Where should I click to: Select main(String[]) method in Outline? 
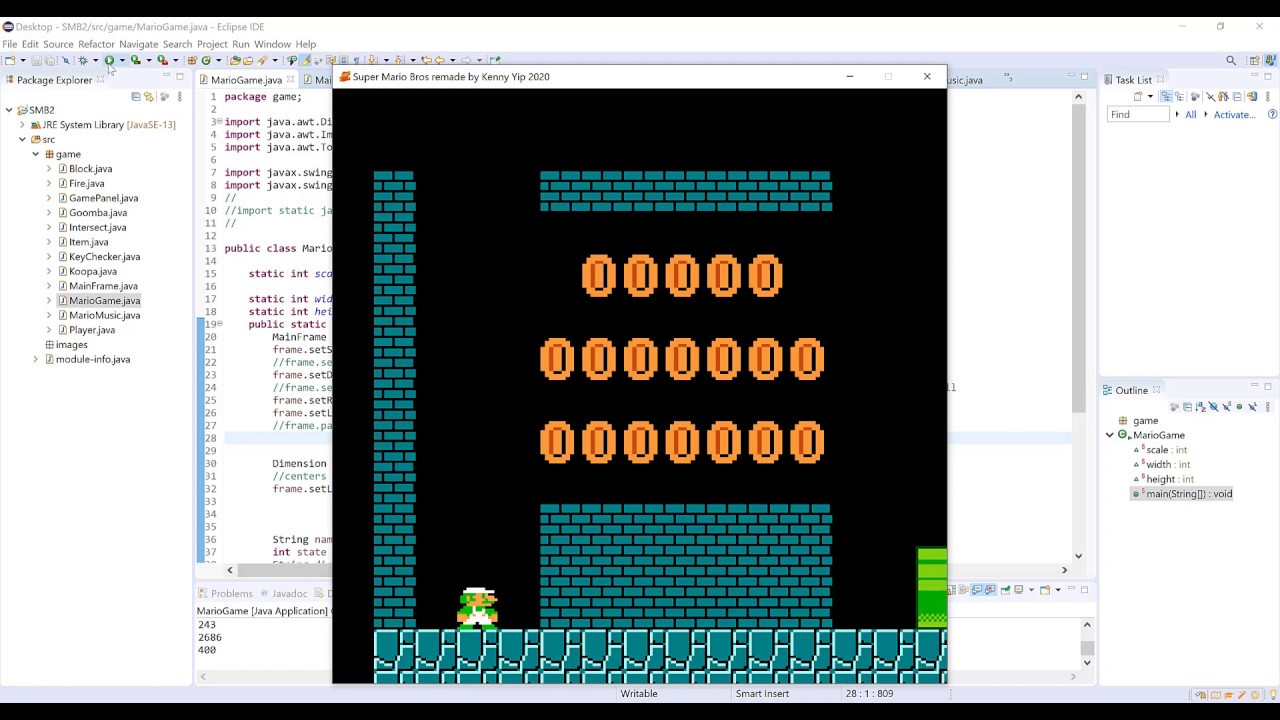coord(1189,494)
